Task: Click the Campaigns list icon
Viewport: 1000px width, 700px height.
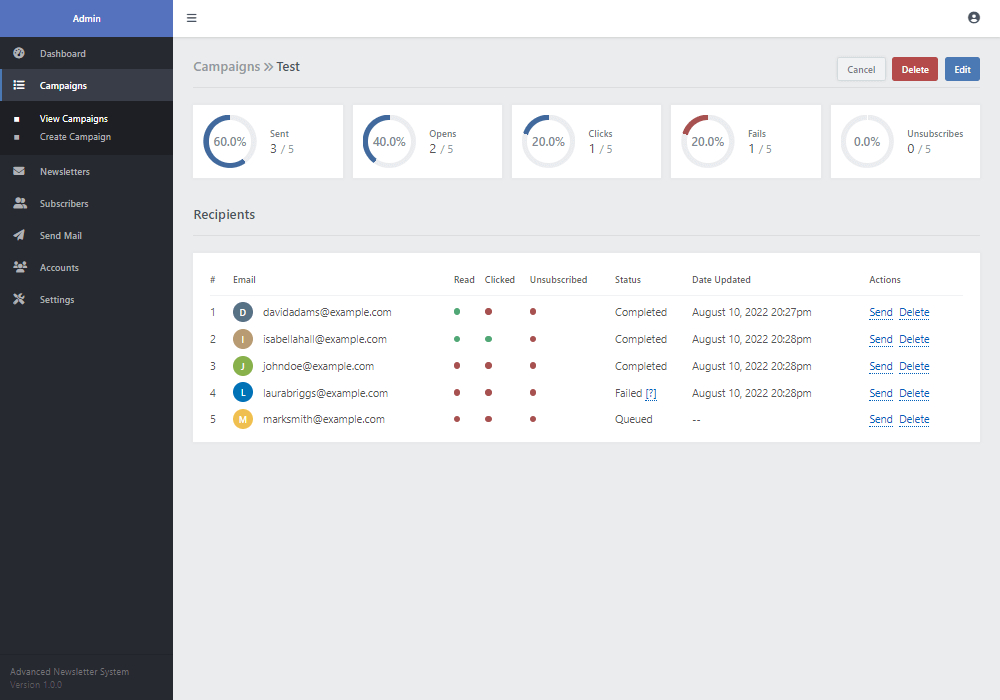Action: coord(19,85)
